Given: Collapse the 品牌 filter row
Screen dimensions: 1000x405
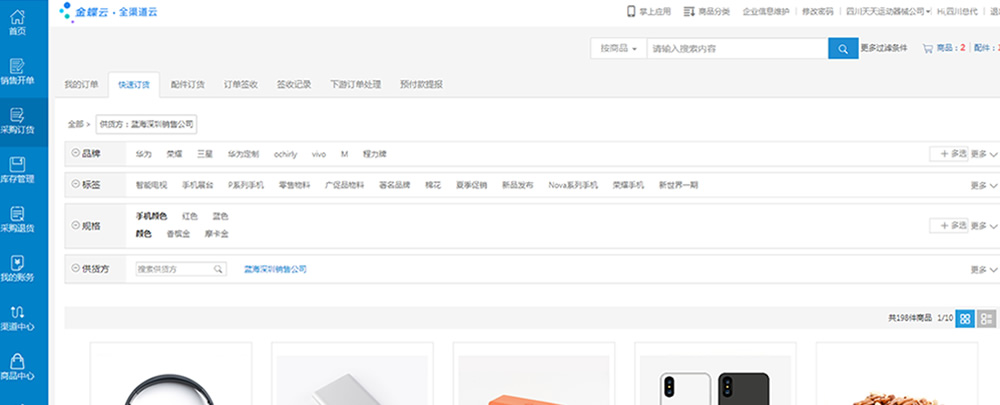Looking at the screenshot, I should coord(76,153).
